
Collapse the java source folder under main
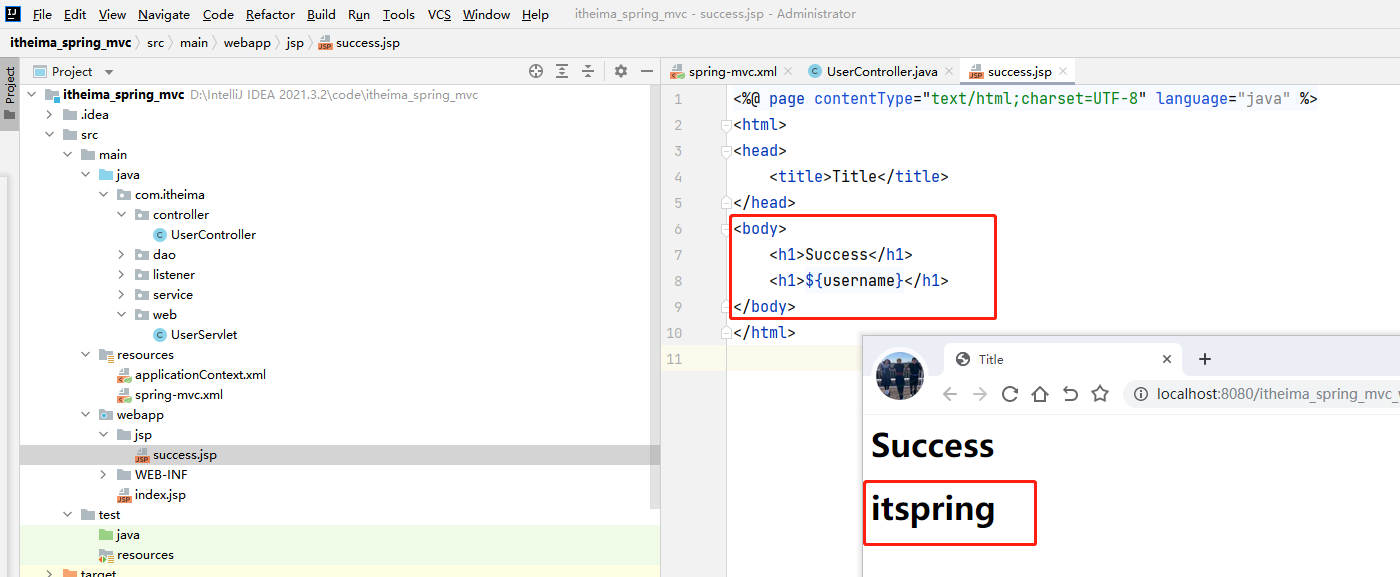[x=86, y=175]
